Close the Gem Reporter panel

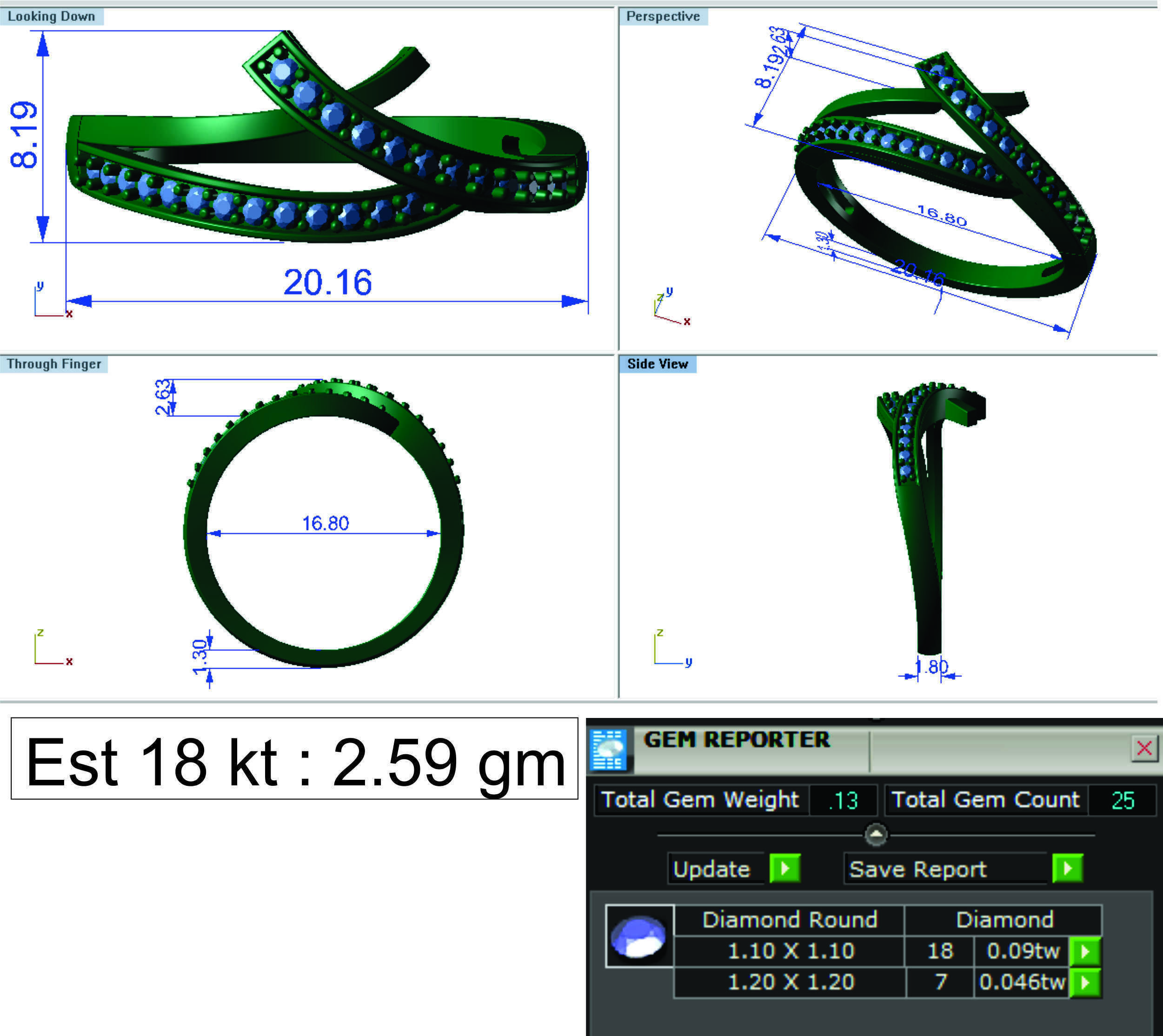[1144, 748]
